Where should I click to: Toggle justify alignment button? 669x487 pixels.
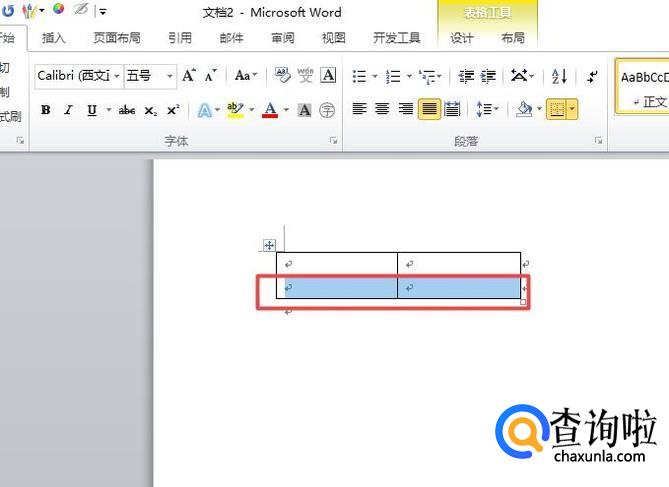pyautogui.click(x=429, y=109)
